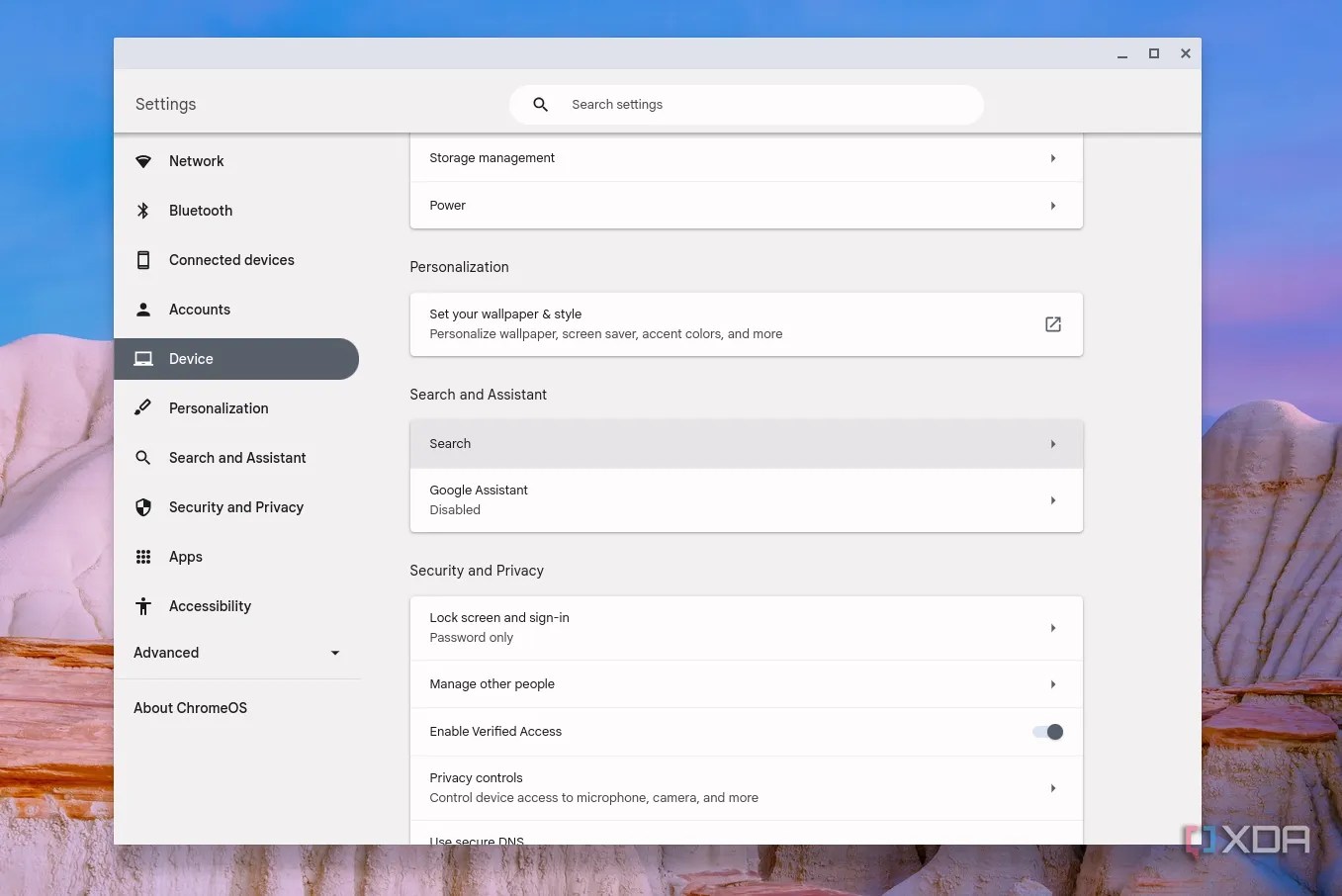Open Storage management via its arrow

coord(1053,158)
